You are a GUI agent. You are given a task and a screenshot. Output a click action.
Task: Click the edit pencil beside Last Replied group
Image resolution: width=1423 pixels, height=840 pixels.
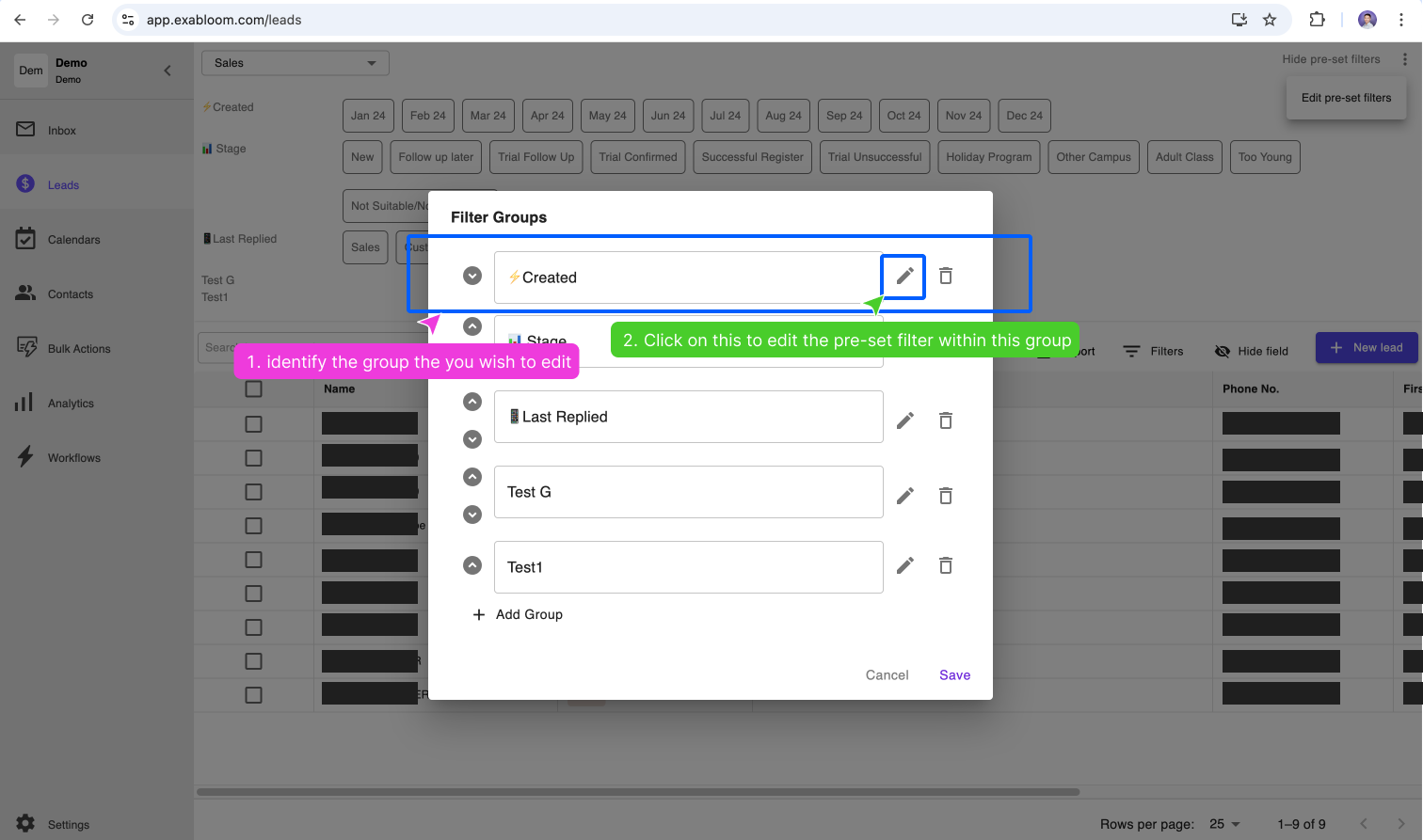pos(904,420)
